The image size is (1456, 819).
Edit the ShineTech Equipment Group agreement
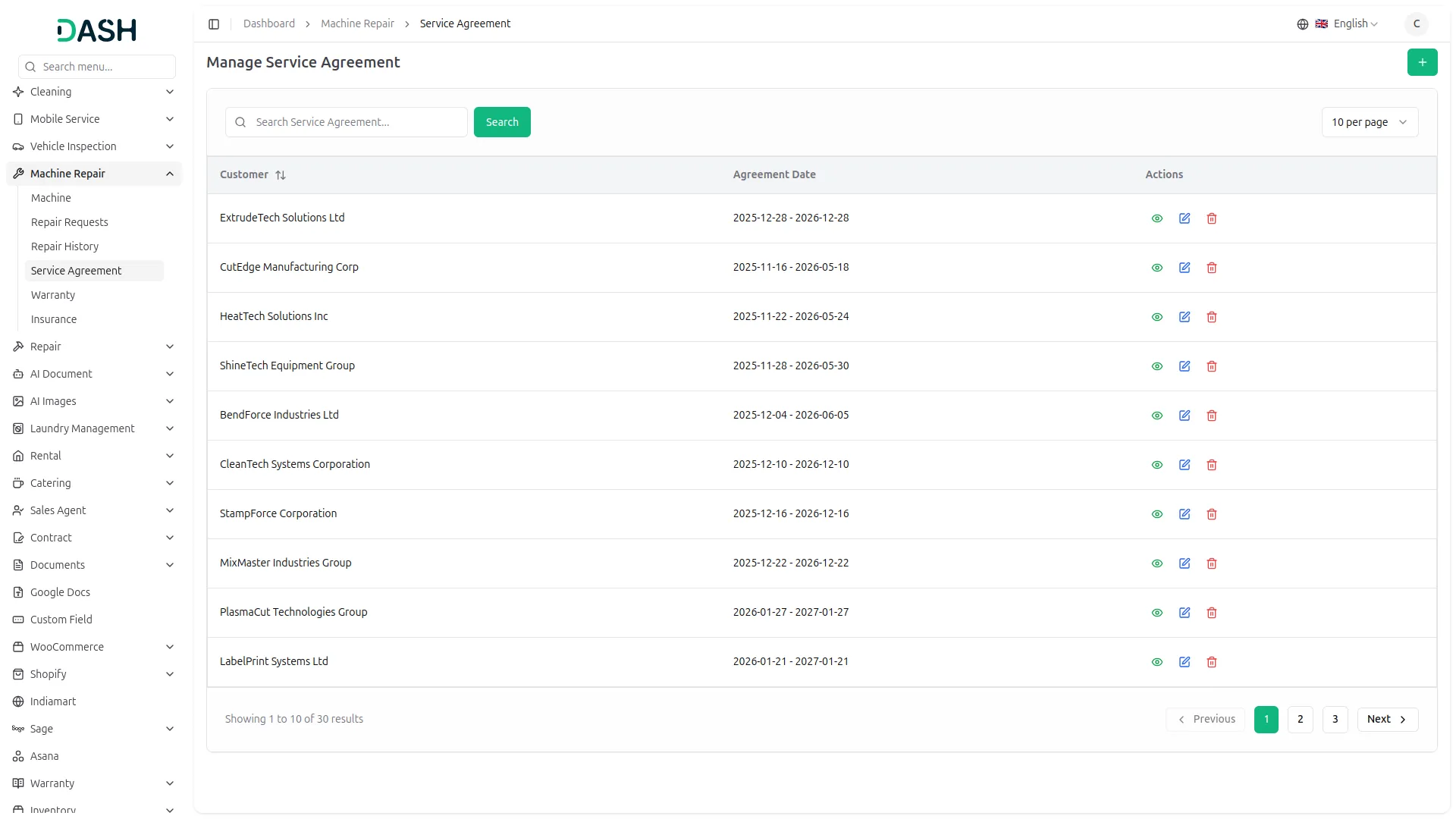click(1185, 366)
